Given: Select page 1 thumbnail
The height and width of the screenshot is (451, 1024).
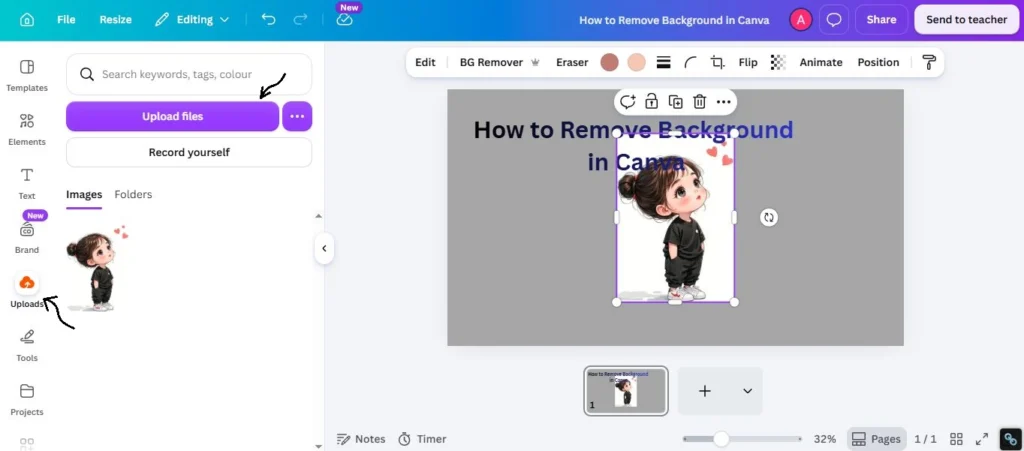Looking at the screenshot, I should tap(626, 391).
